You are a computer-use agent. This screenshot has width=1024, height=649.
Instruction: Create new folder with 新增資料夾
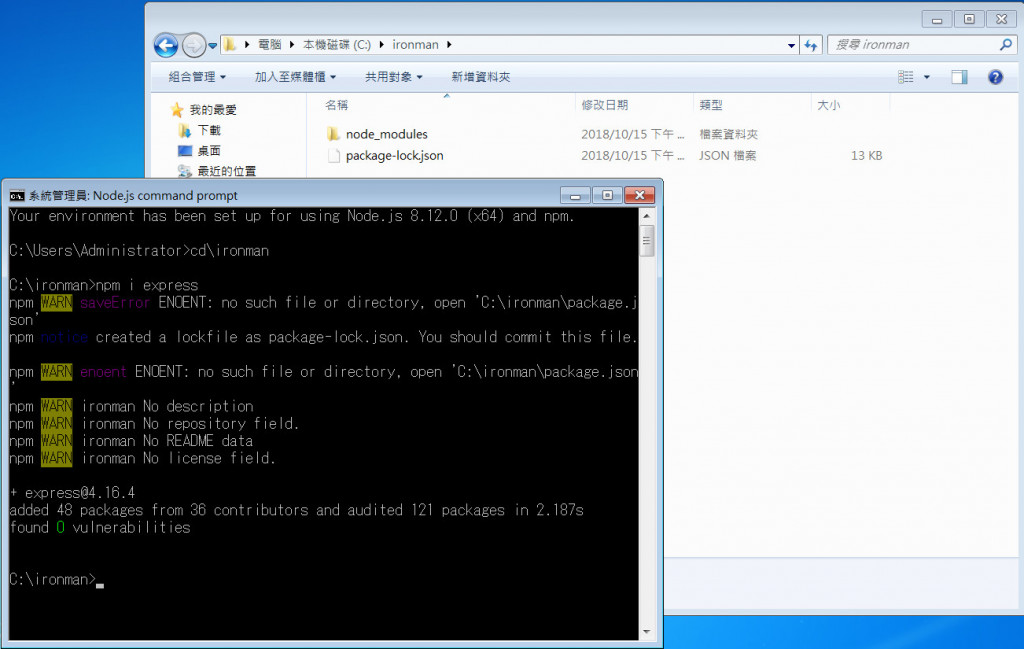pos(481,77)
